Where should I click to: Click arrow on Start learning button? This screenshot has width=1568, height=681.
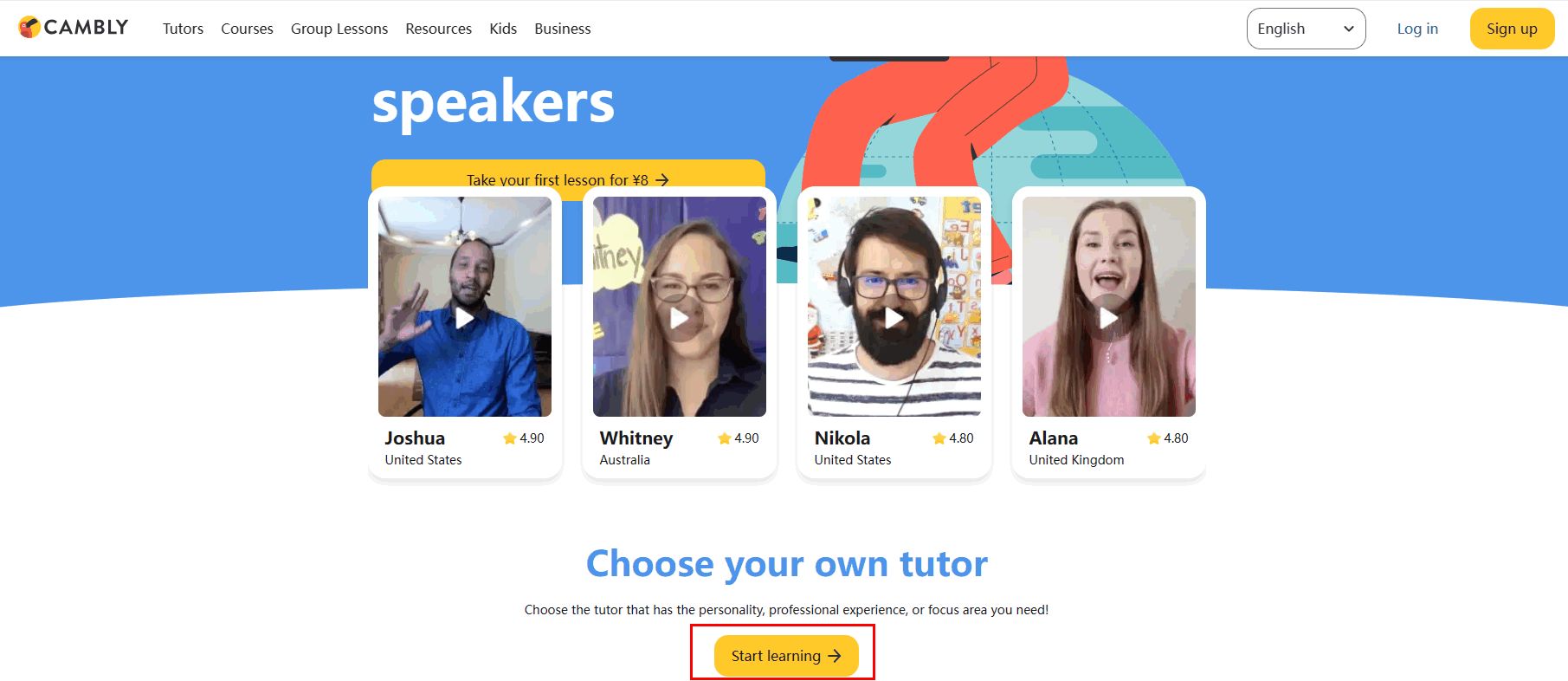[x=835, y=656]
